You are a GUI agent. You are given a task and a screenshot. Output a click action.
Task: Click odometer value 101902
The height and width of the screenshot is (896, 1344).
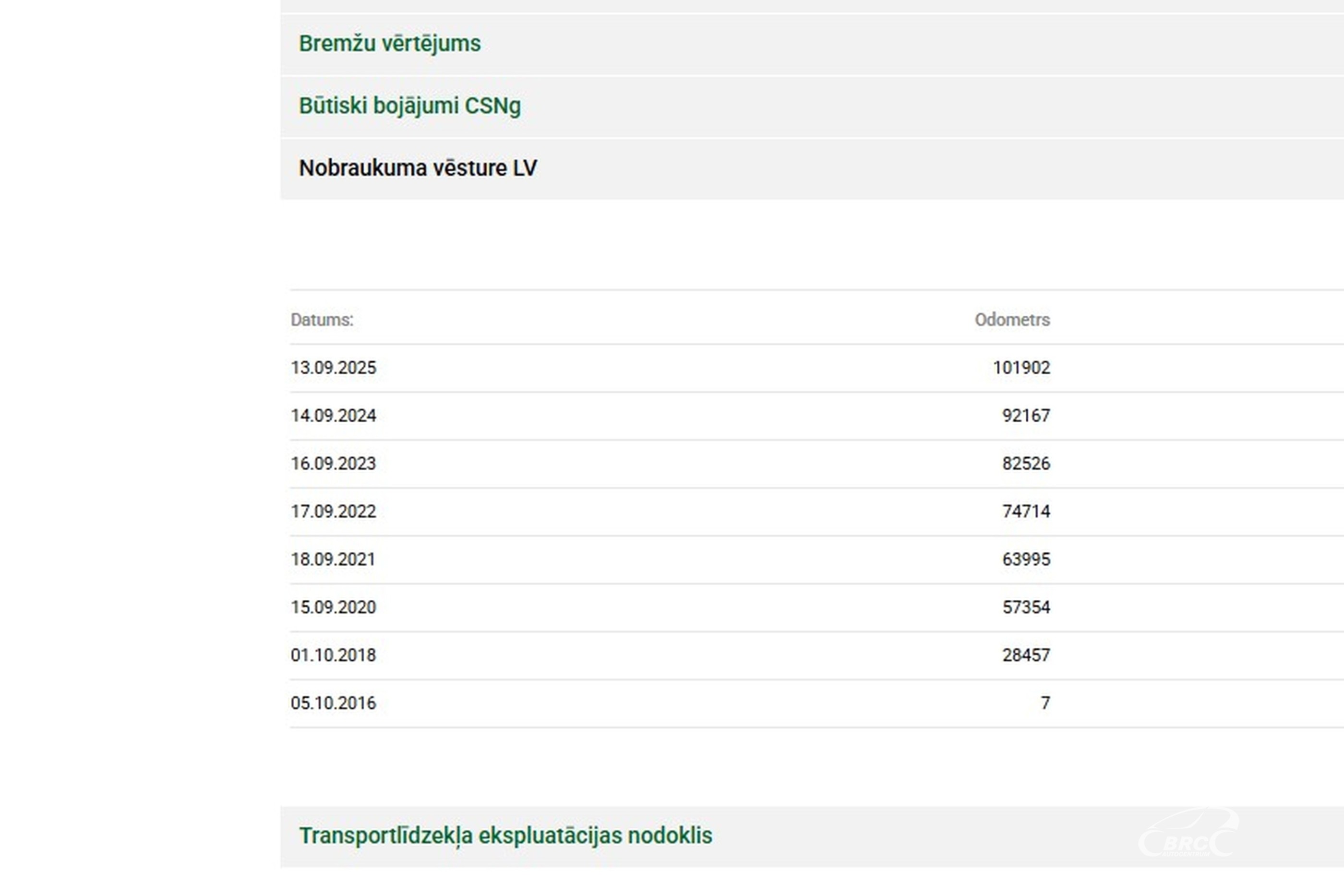click(x=1021, y=368)
